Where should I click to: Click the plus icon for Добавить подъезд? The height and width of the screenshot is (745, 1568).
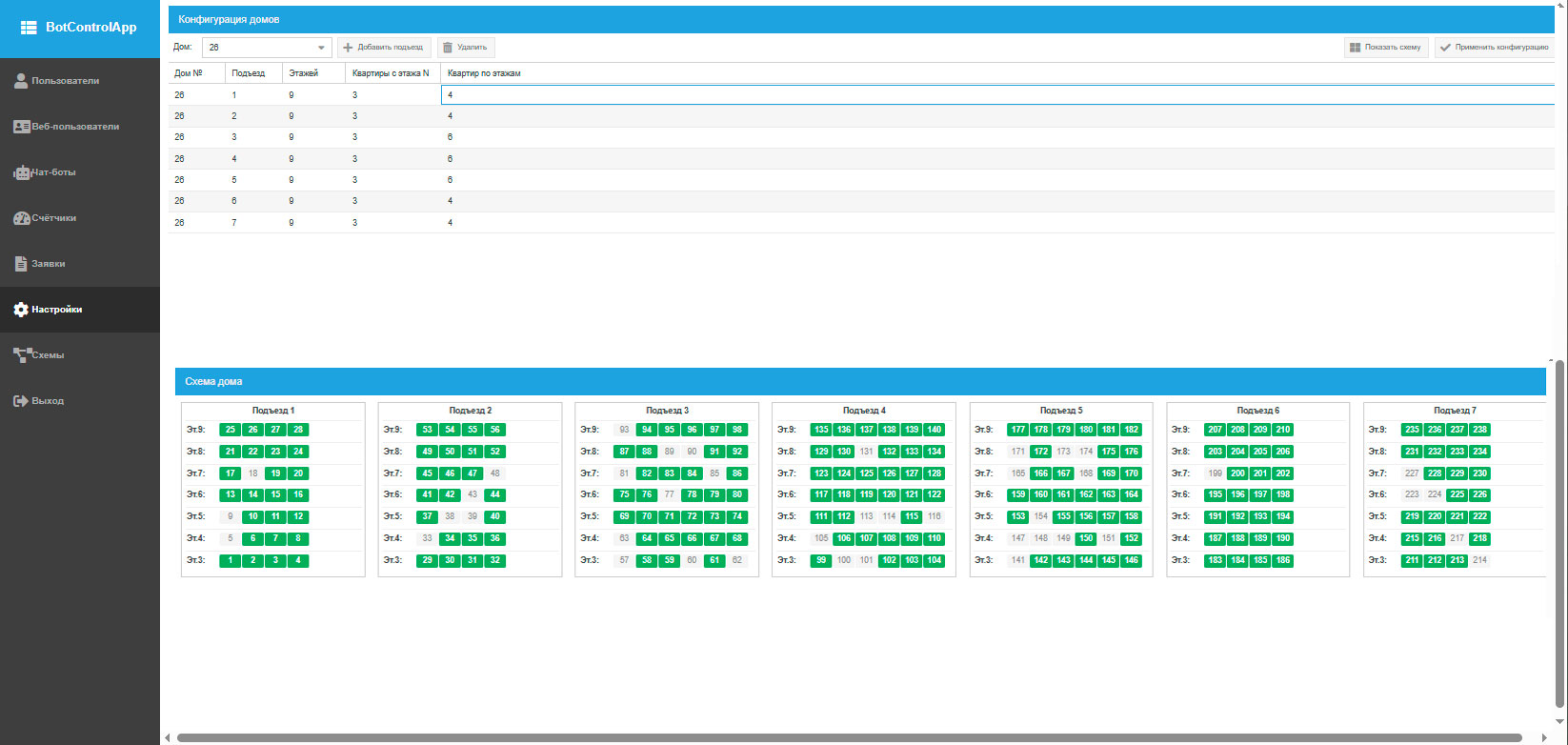(348, 47)
